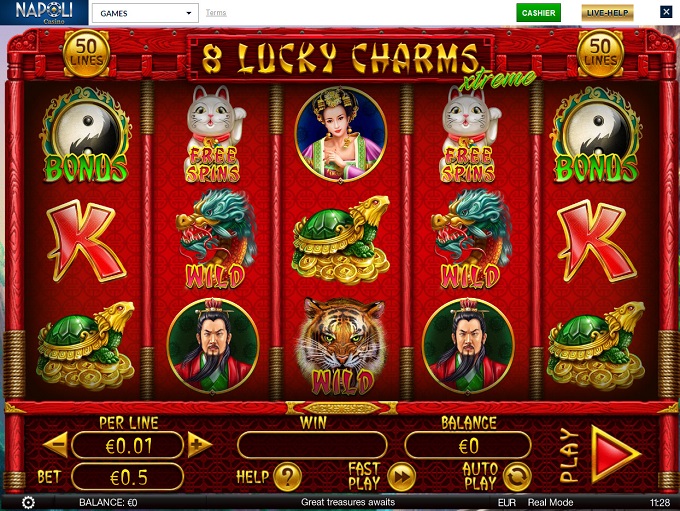
Task: Click the right 50 Lines gold coin
Action: 600,53
